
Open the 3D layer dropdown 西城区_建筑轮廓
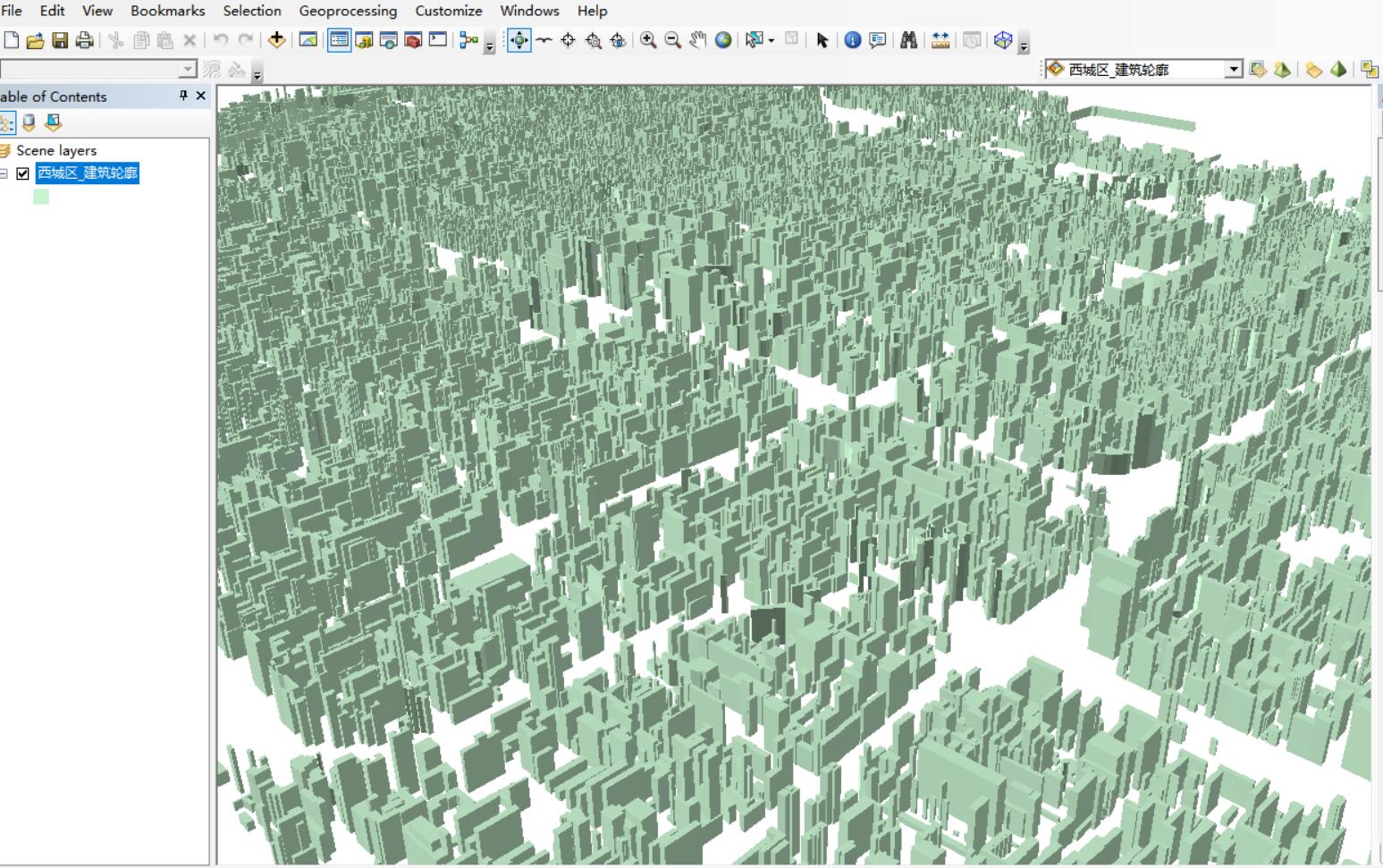click(x=1234, y=69)
